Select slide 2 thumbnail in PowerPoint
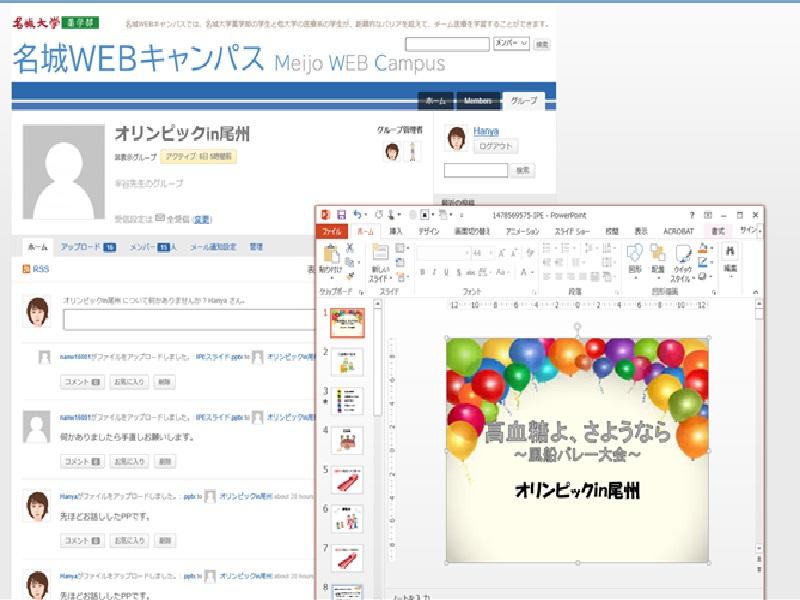This screenshot has width=800, height=600. [x=347, y=362]
